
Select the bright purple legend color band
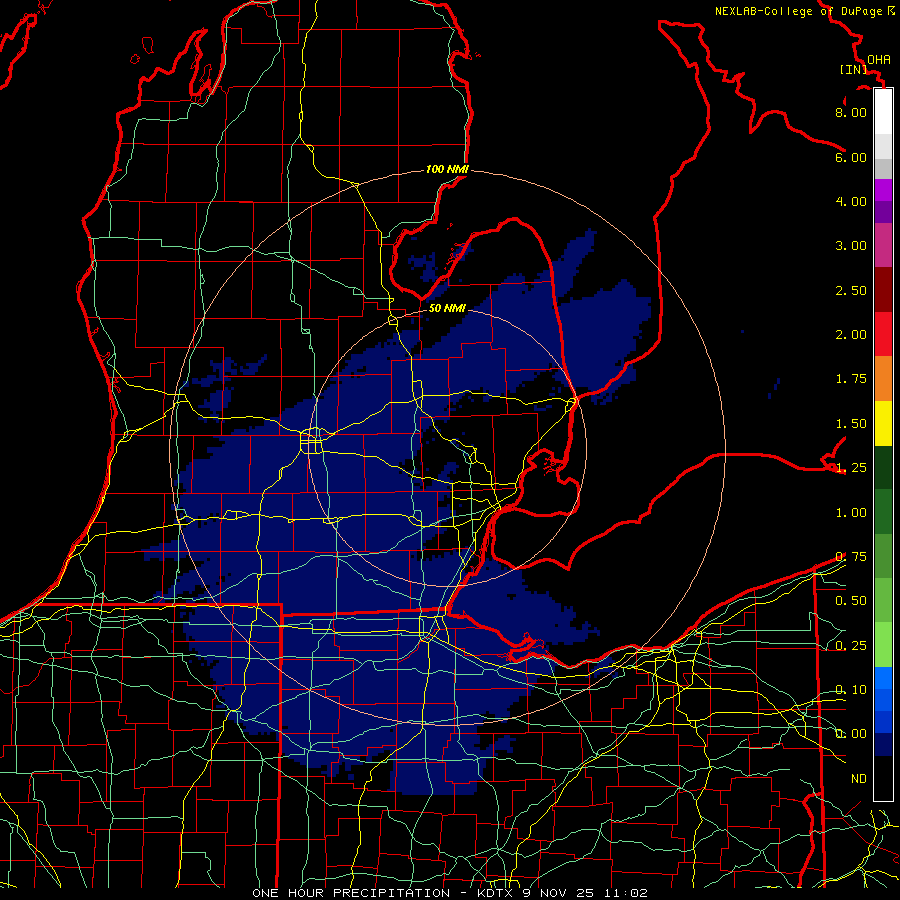click(883, 190)
